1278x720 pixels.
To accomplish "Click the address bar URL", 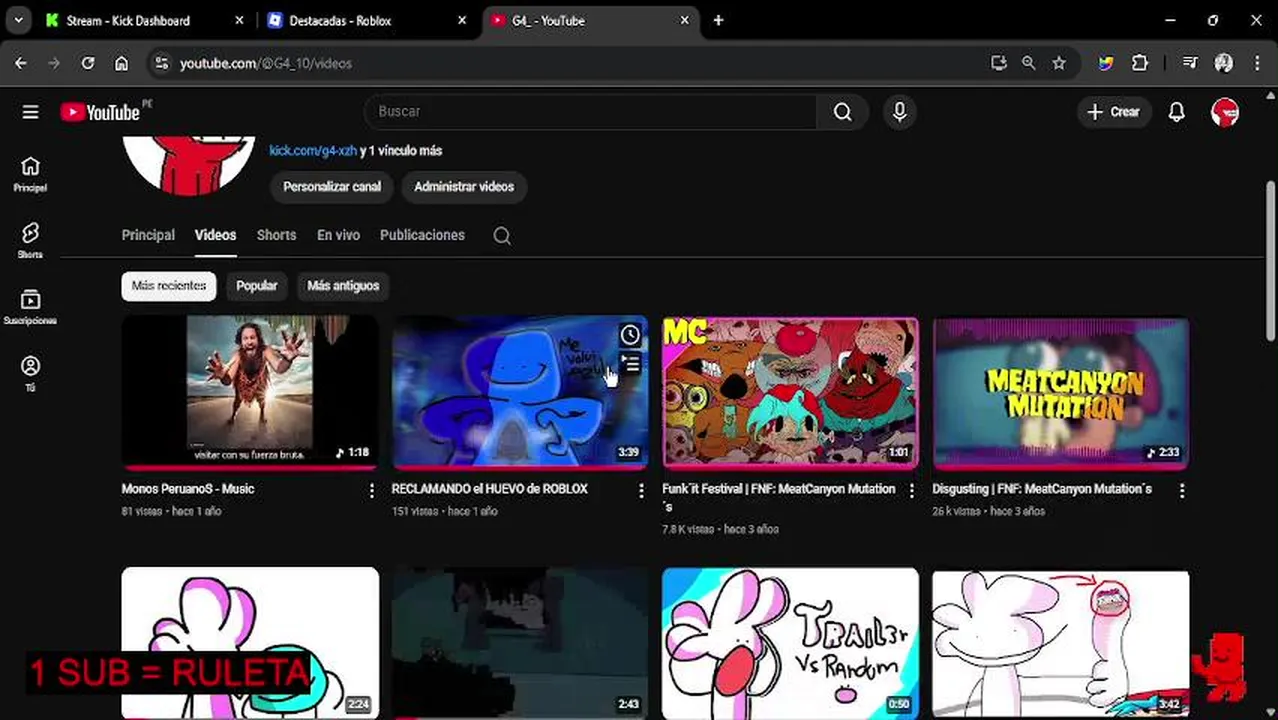I will pyautogui.click(x=265, y=63).
